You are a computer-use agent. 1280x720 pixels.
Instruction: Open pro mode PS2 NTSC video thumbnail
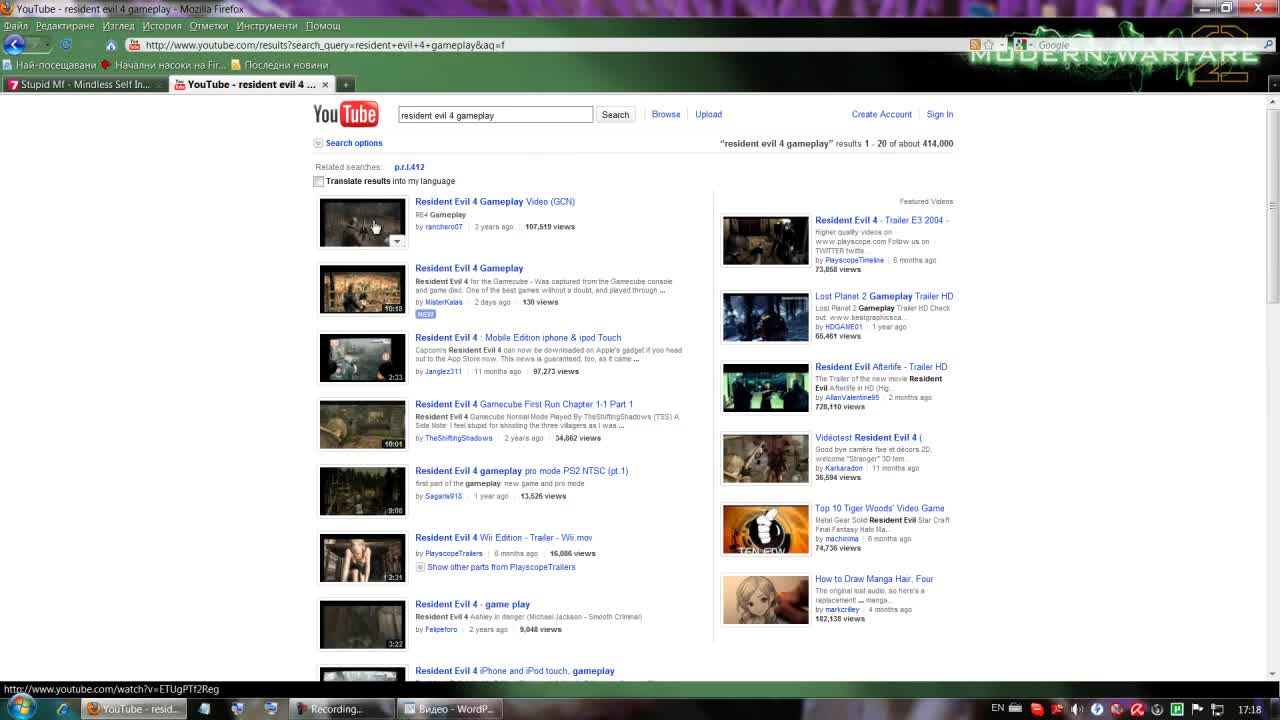click(363, 491)
